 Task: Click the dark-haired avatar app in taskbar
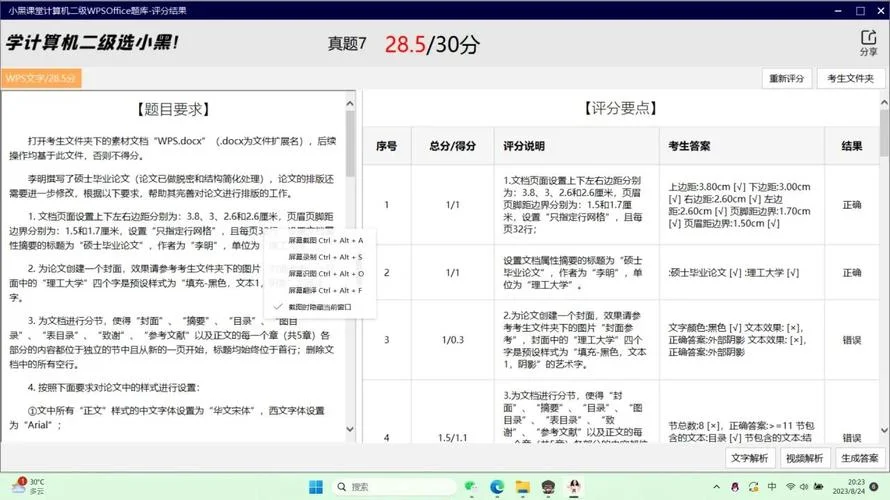point(548,486)
